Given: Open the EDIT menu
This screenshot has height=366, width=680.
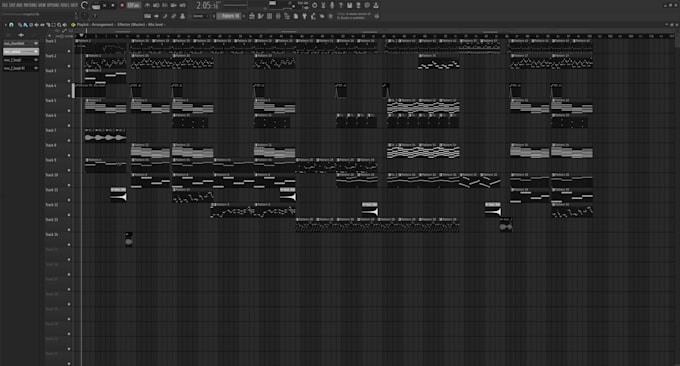Looking at the screenshot, I should (12, 5).
